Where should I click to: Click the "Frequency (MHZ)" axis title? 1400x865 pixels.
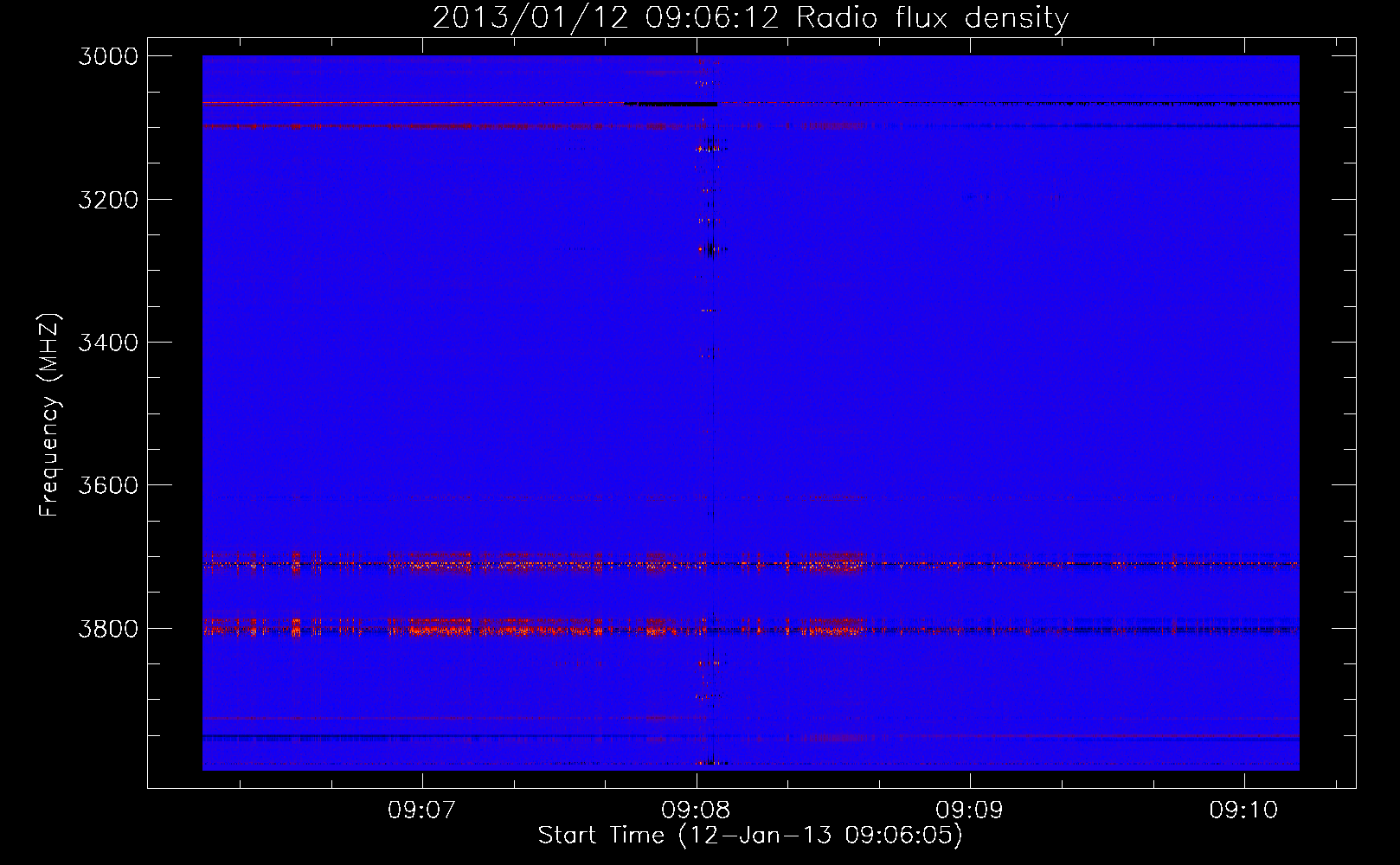coord(49,414)
